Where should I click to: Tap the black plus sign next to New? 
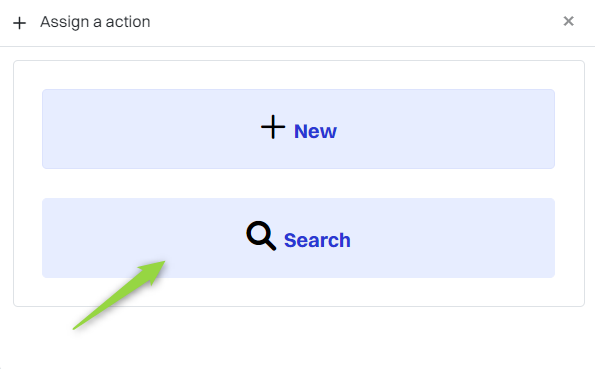tap(273, 127)
